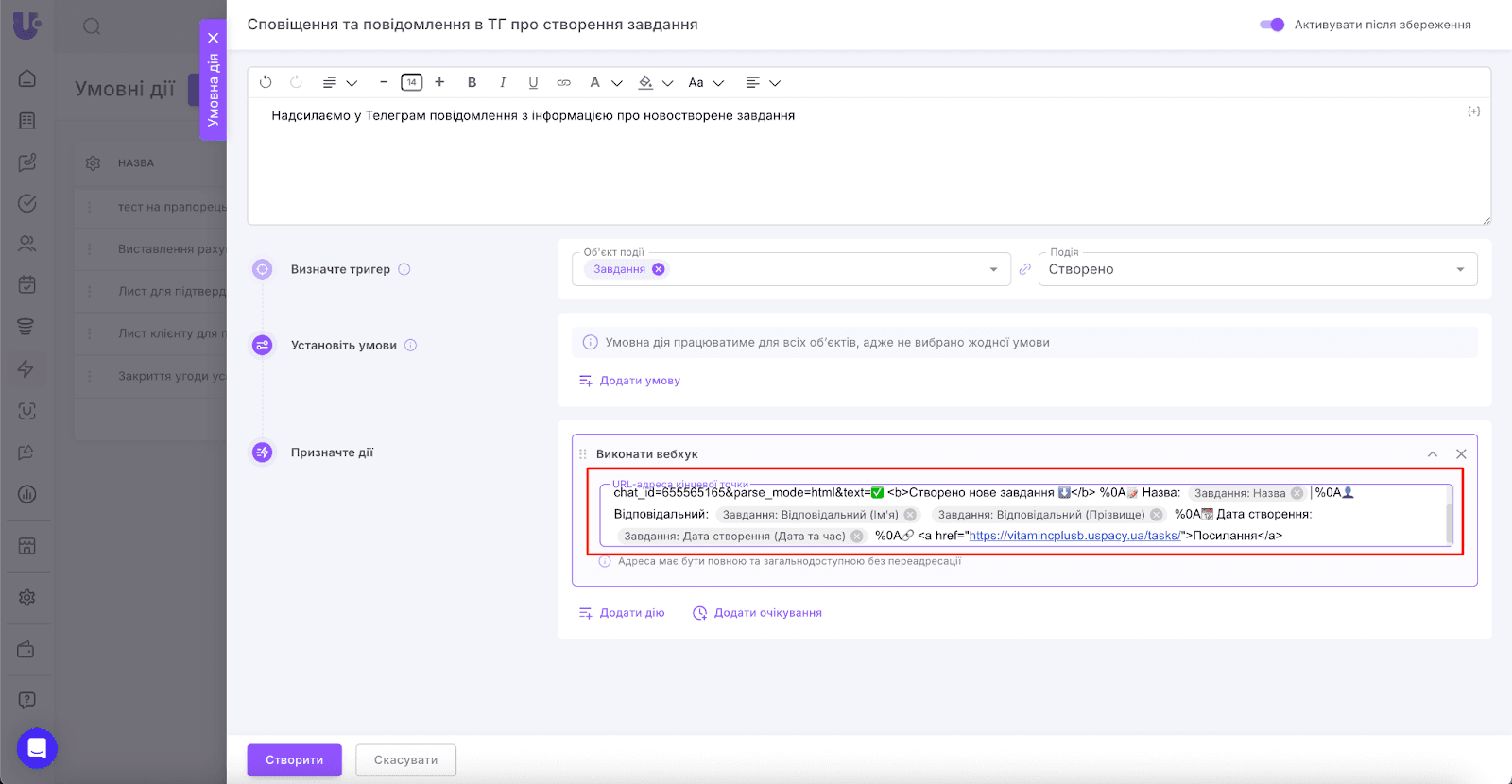Insert a hyperlink using the link icon
The image size is (1512, 784).
[563, 82]
